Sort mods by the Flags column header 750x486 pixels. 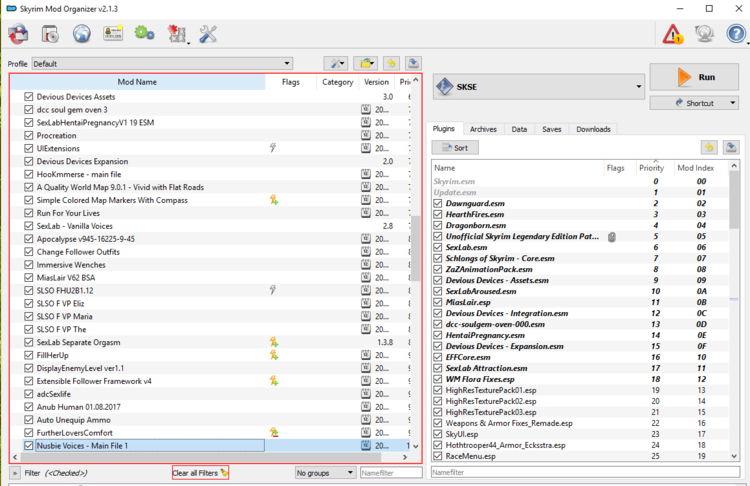tap(290, 82)
